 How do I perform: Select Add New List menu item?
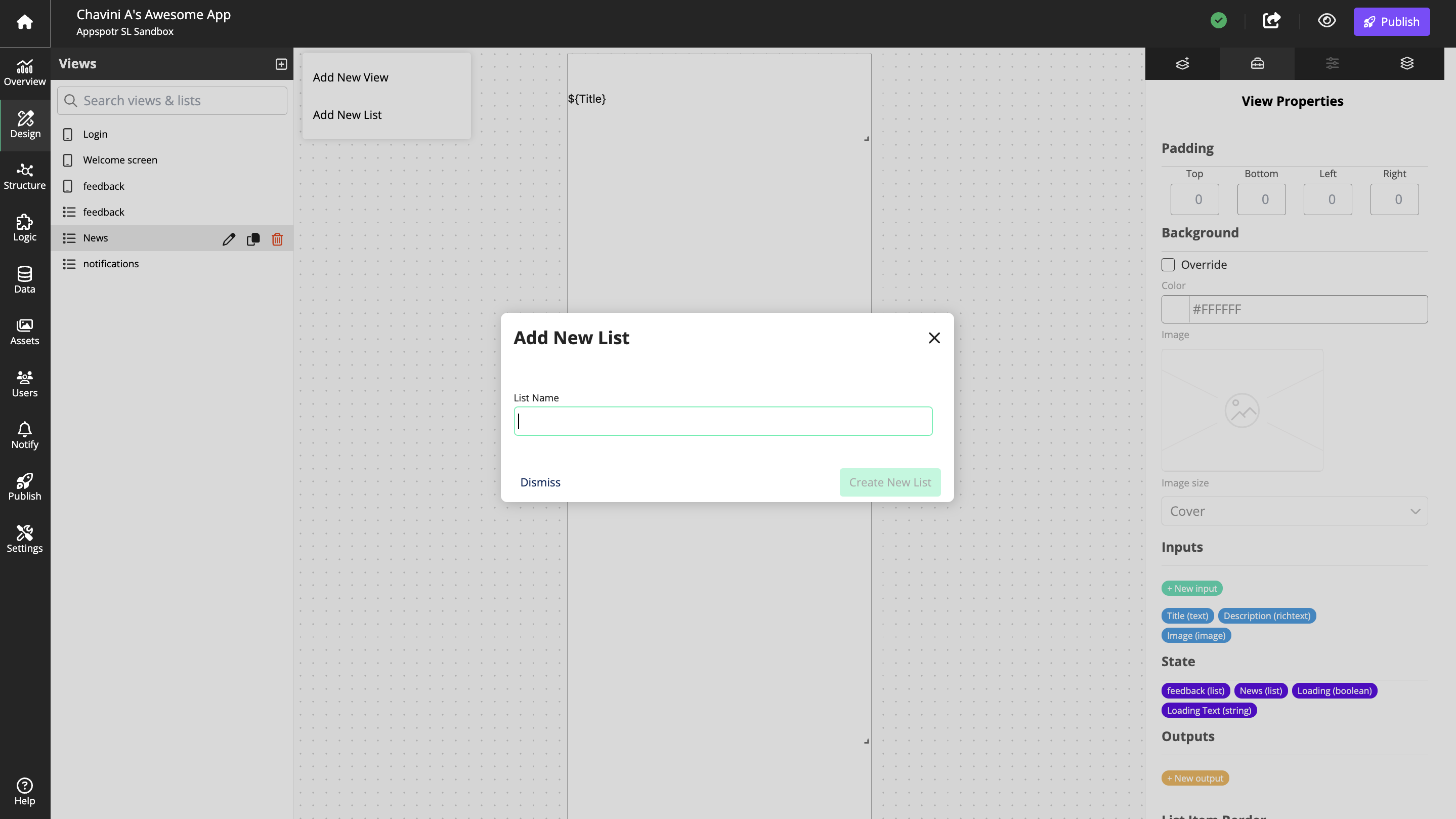pyautogui.click(x=387, y=115)
